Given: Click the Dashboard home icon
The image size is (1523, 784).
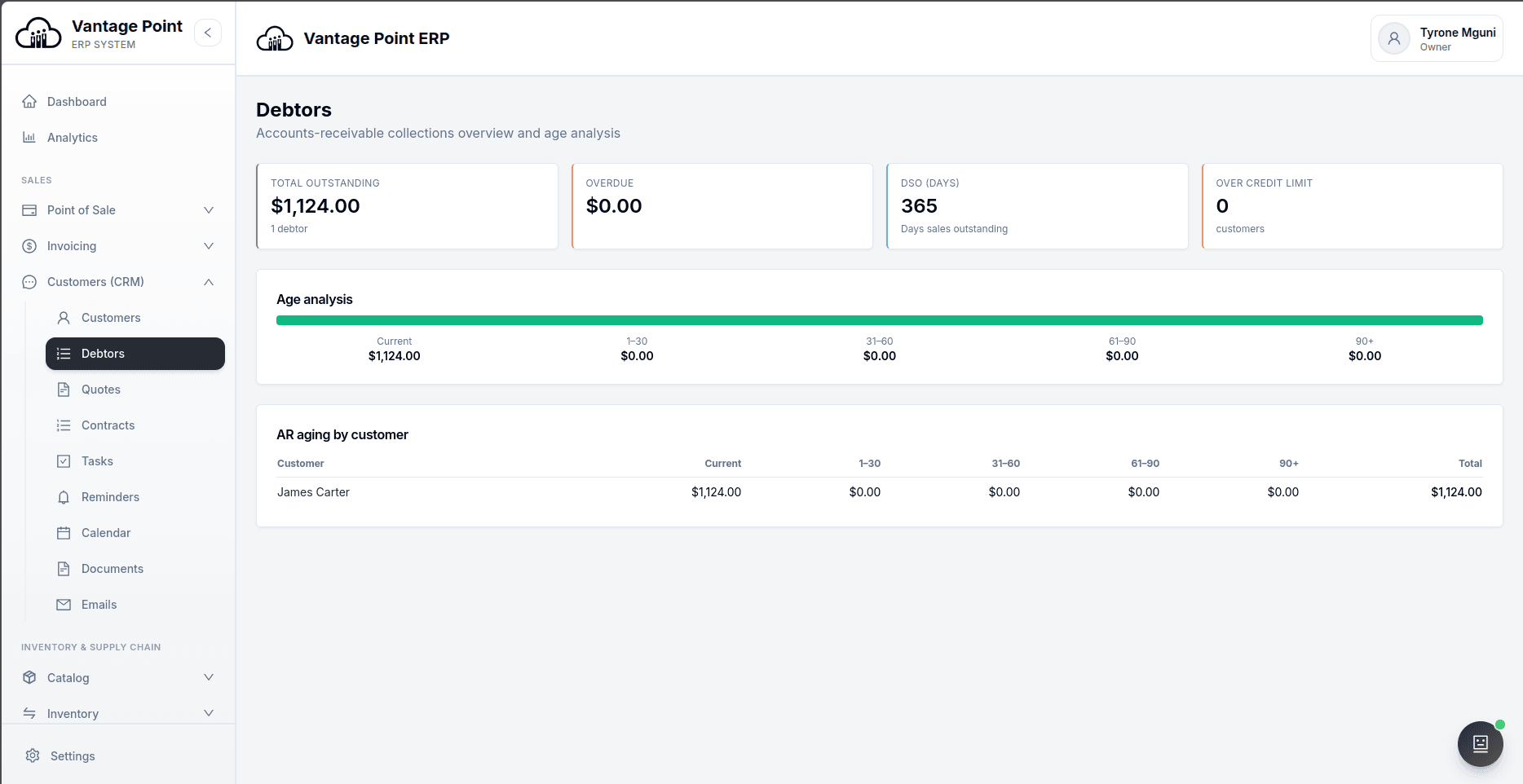Looking at the screenshot, I should point(29,102).
